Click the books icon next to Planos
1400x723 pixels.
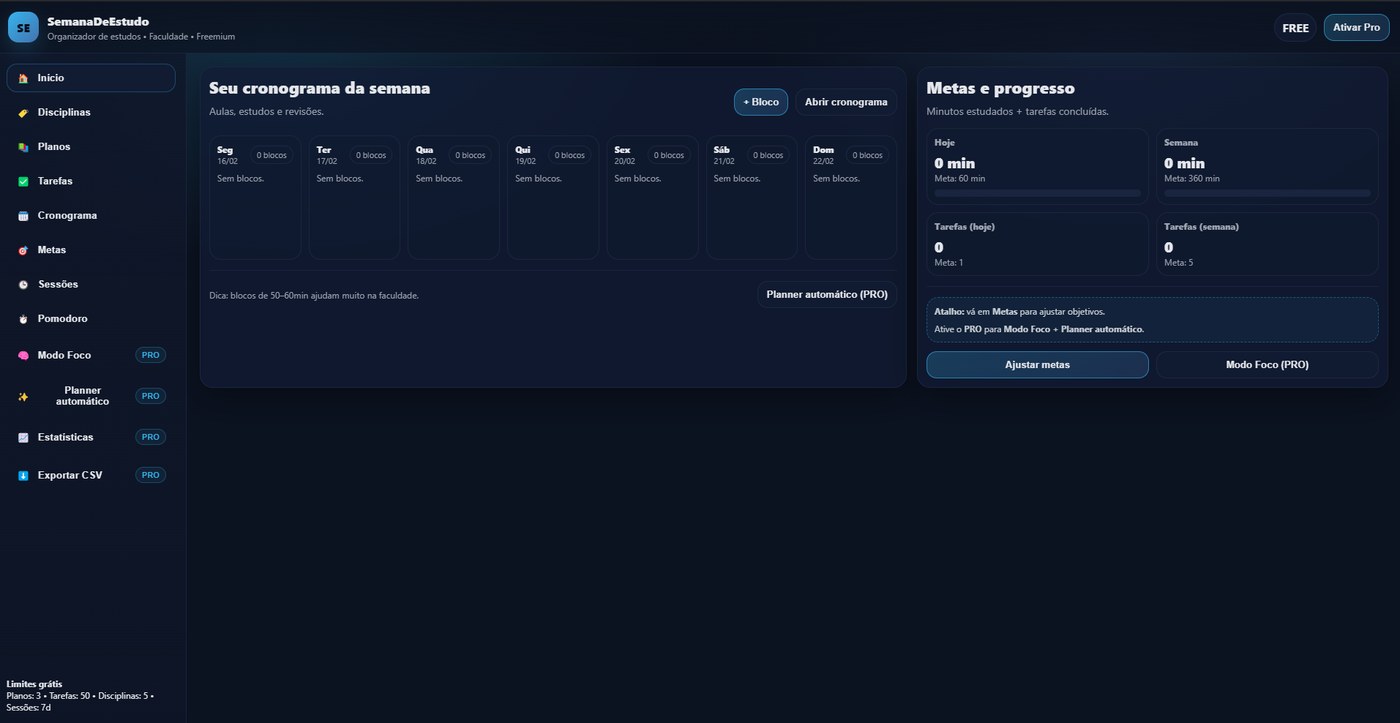[23, 147]
